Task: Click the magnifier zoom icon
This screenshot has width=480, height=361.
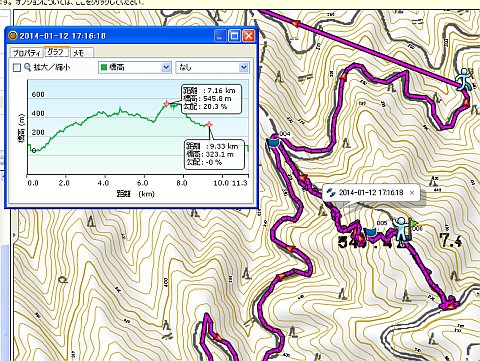Action: click(28, 67)
